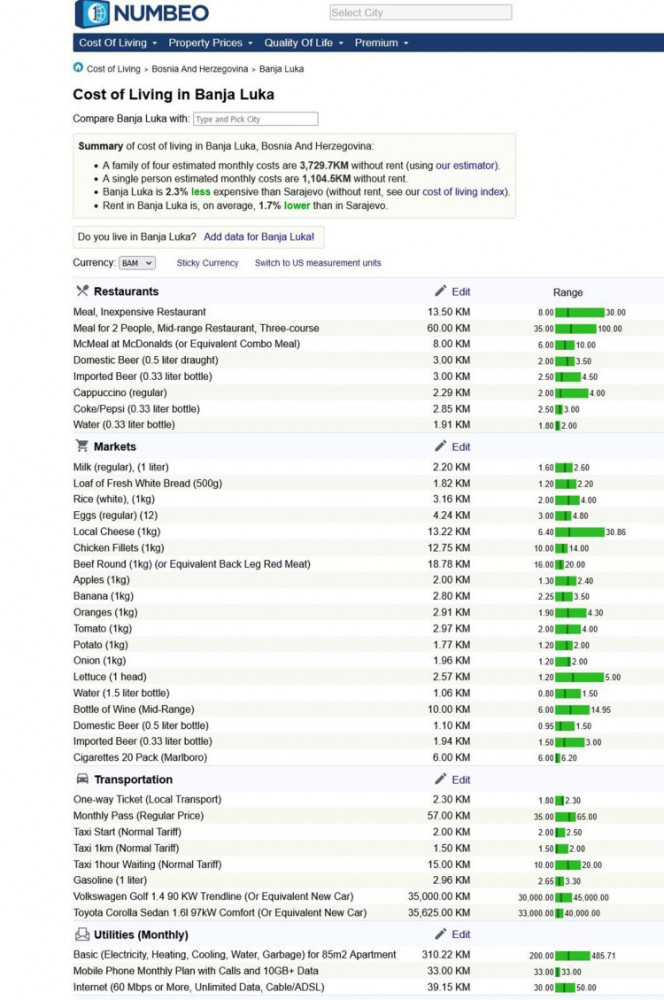Viewport: 664px width, 1000px height.
Task: Click pencil Edit icon for Markets
Action: pos(441,446)
